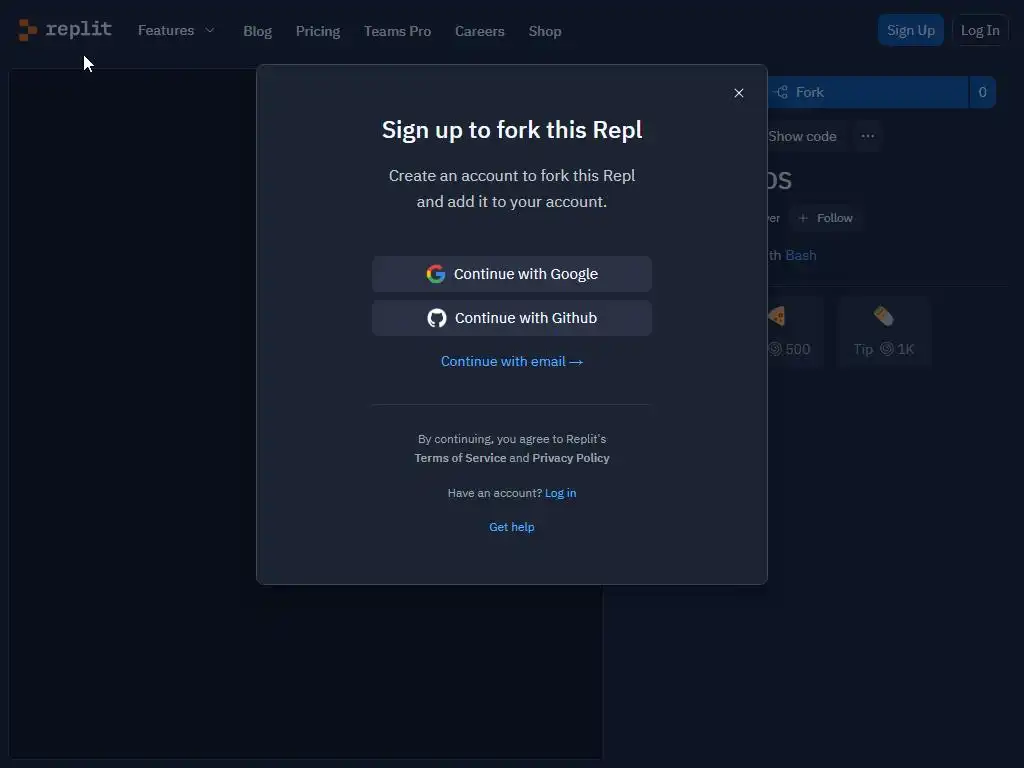Click the Sign Up button
The width and height of the screenshot is (1024, 768).
[x=910, y=30]
